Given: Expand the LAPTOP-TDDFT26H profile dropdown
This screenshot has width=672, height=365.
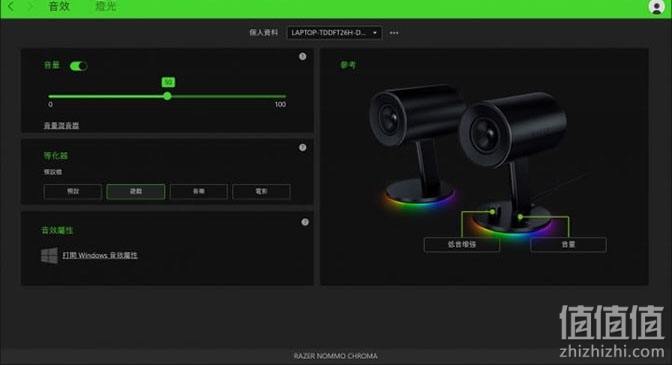Looking at the screenshot, I should 334,33.
